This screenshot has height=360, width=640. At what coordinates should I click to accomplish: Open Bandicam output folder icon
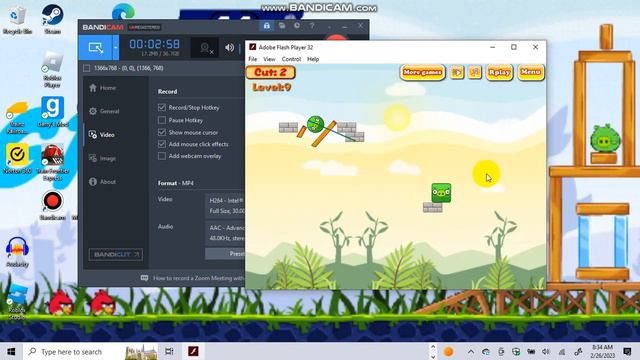click(282, 26)
